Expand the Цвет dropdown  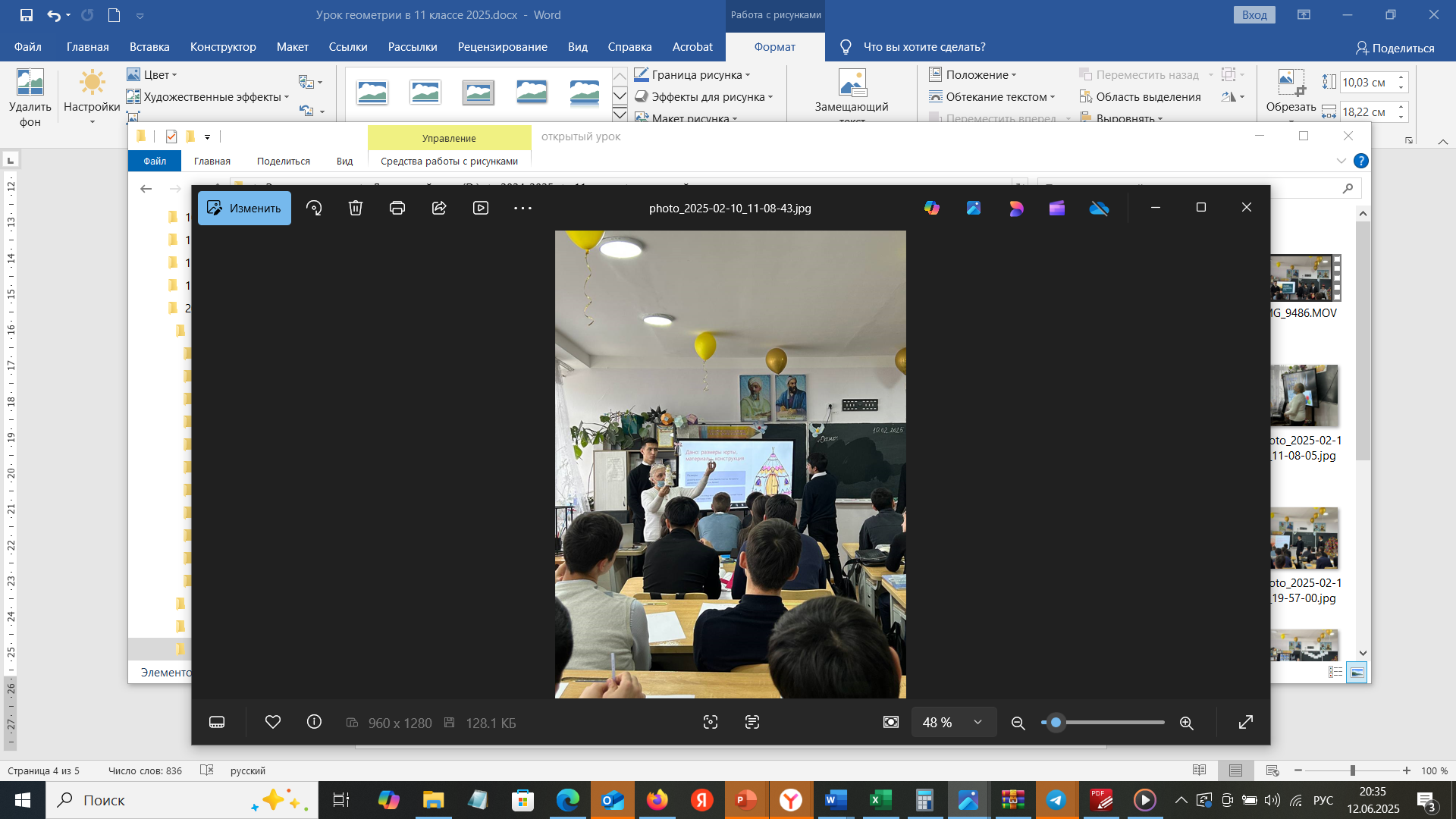click(x=152, y=74)
